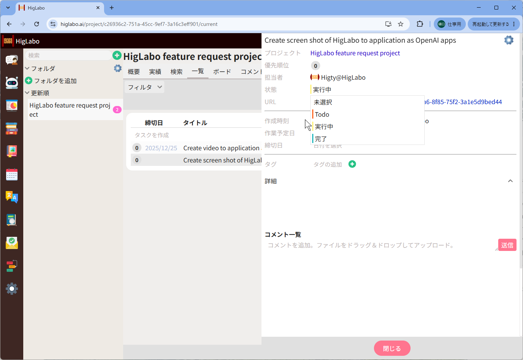This screenshot has height=360, width=523.
Task: Open the フィルタ dropdown
Action: pyautogui.click(x=145, y=87)
